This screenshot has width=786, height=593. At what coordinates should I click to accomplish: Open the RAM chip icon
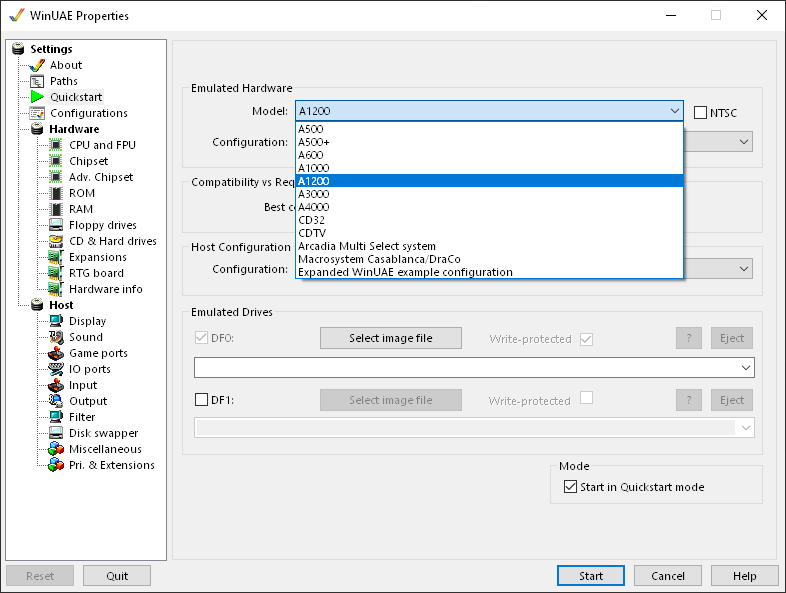point(56,210)
